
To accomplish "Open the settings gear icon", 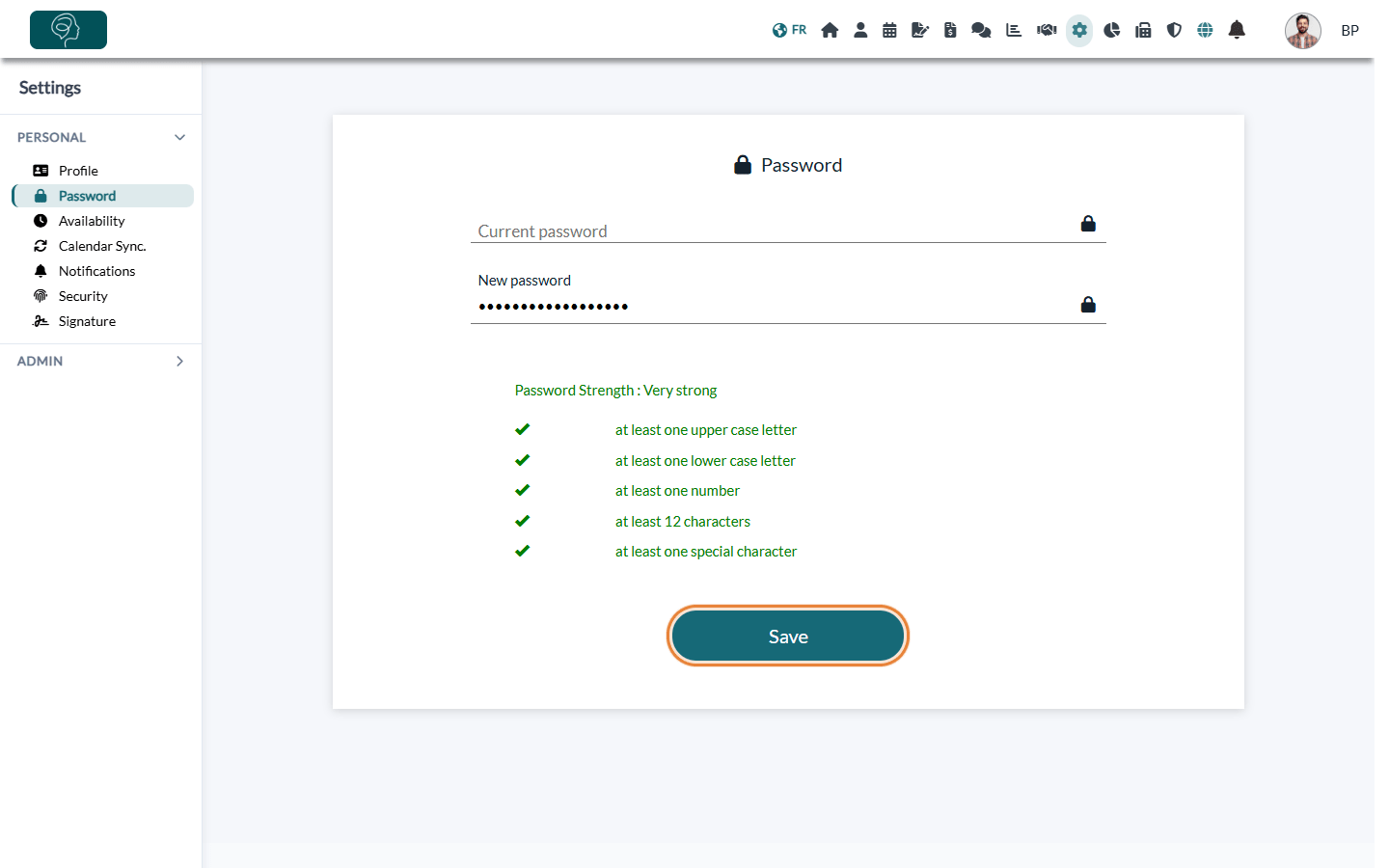I will (1079, 30).
